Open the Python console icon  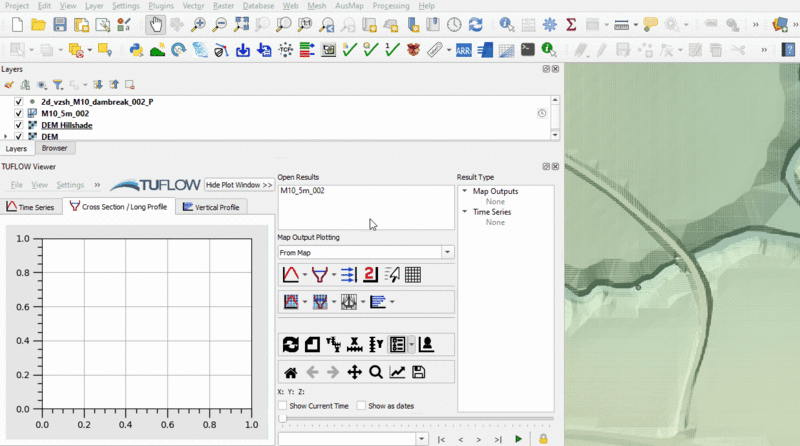[x=136, y=49]
